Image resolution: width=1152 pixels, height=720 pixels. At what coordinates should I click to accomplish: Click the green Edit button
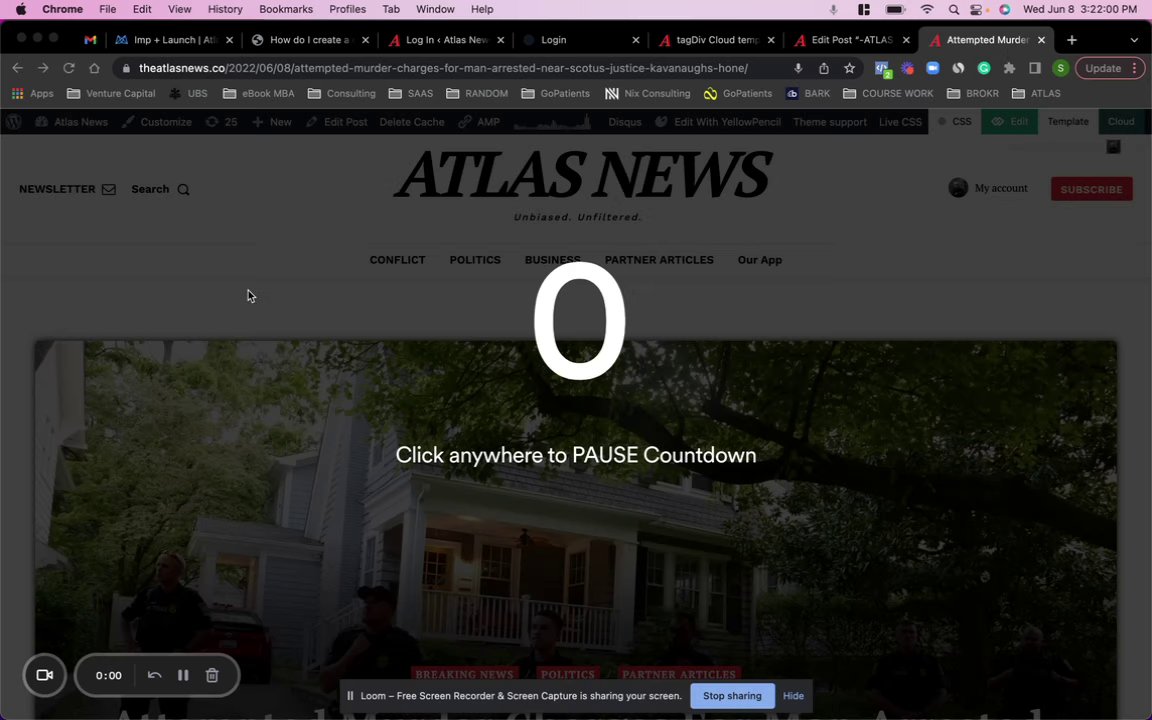(1009, 122)
